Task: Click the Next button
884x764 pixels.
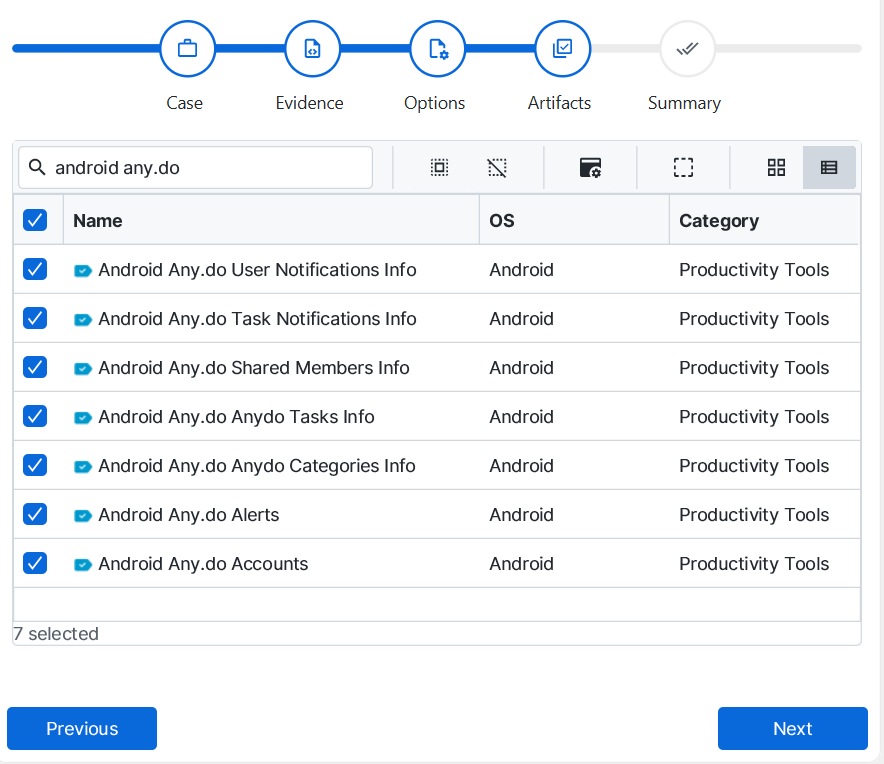Action: pos(792,728)
